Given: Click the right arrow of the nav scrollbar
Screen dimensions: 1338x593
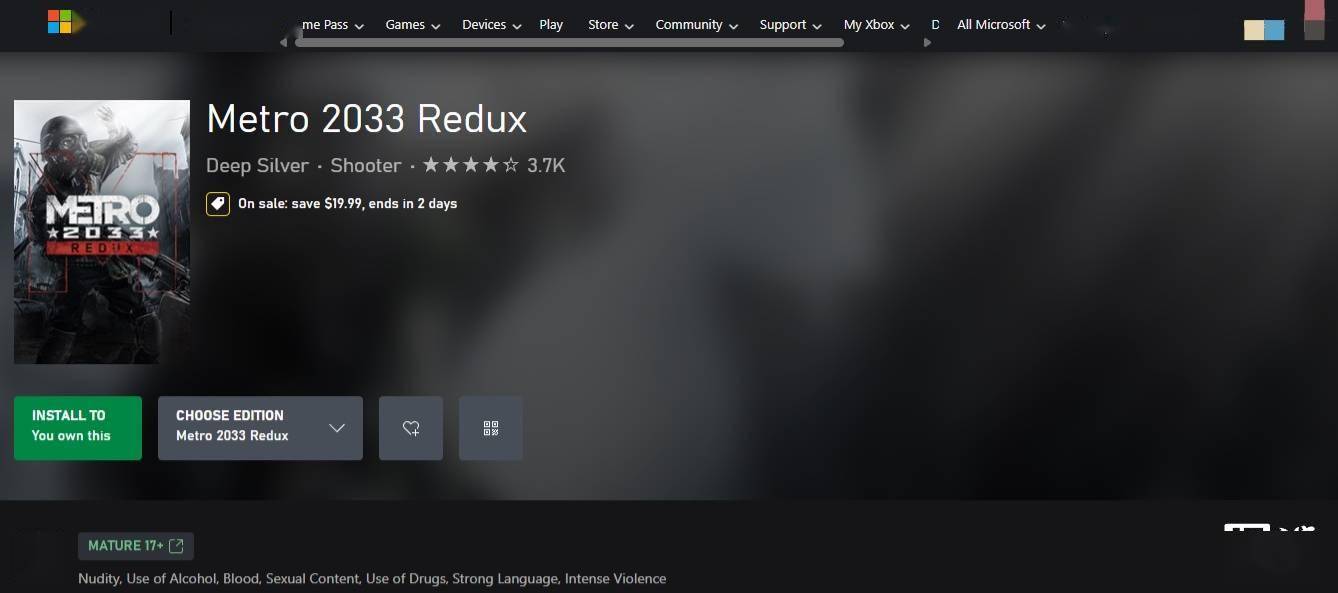Looking at the screenshot, I should tap(927, 43).
